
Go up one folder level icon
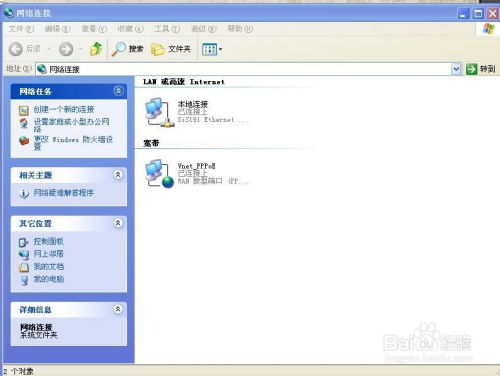pyautogui.click(x=96, y=49)
